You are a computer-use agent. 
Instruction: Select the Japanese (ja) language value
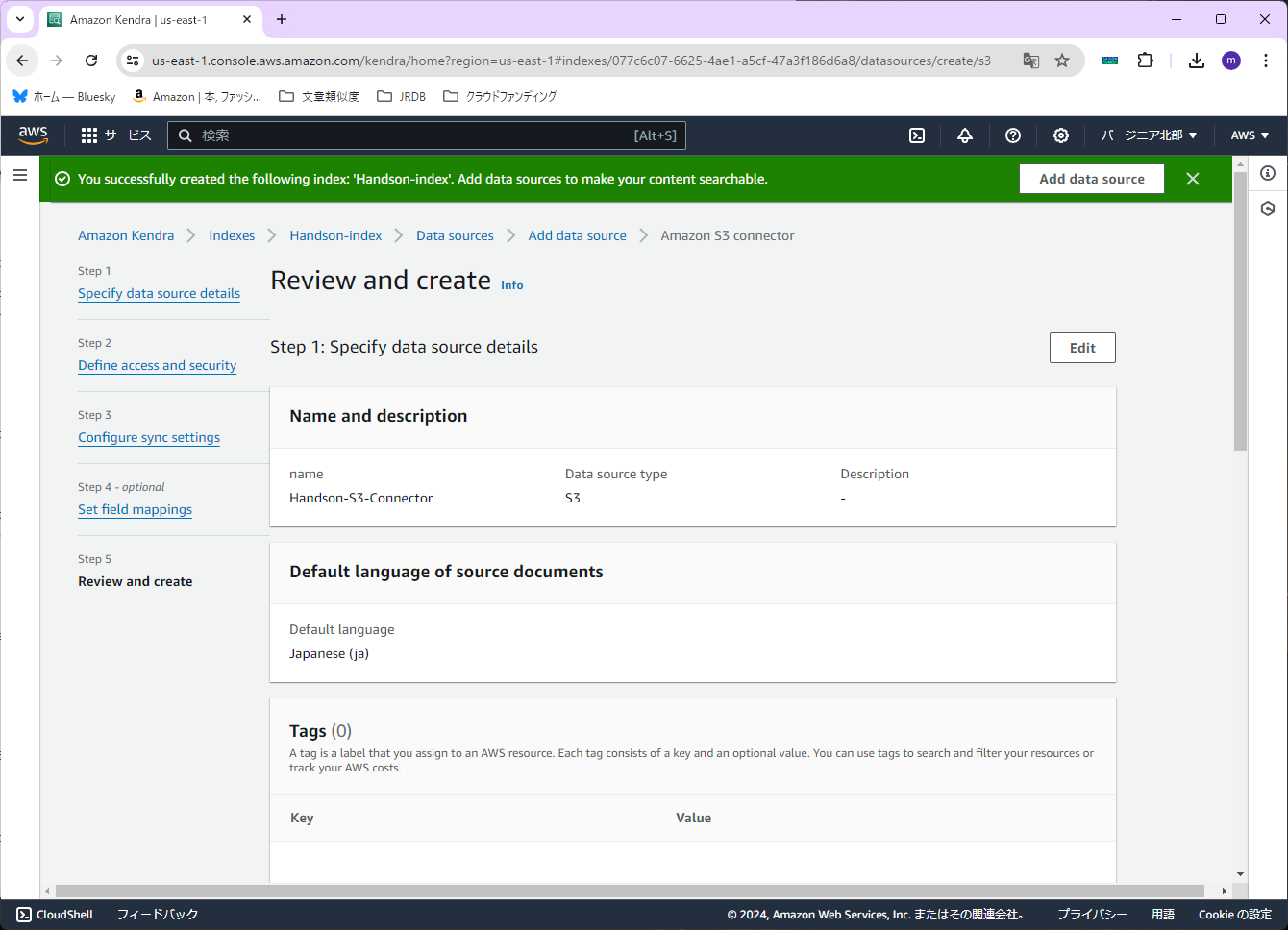pos(329,653)
